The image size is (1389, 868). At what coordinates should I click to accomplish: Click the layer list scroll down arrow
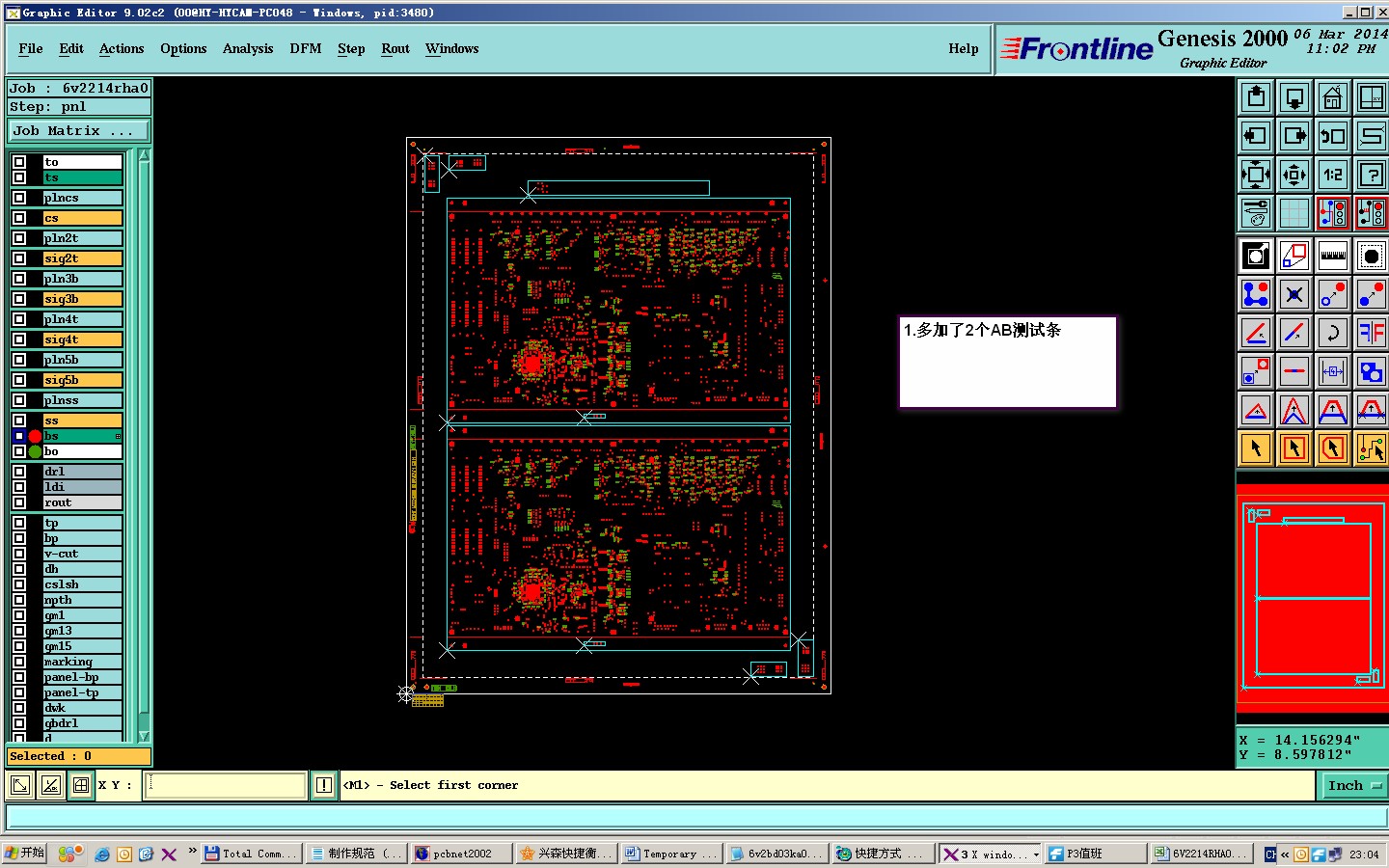click(x=145, y=737)
